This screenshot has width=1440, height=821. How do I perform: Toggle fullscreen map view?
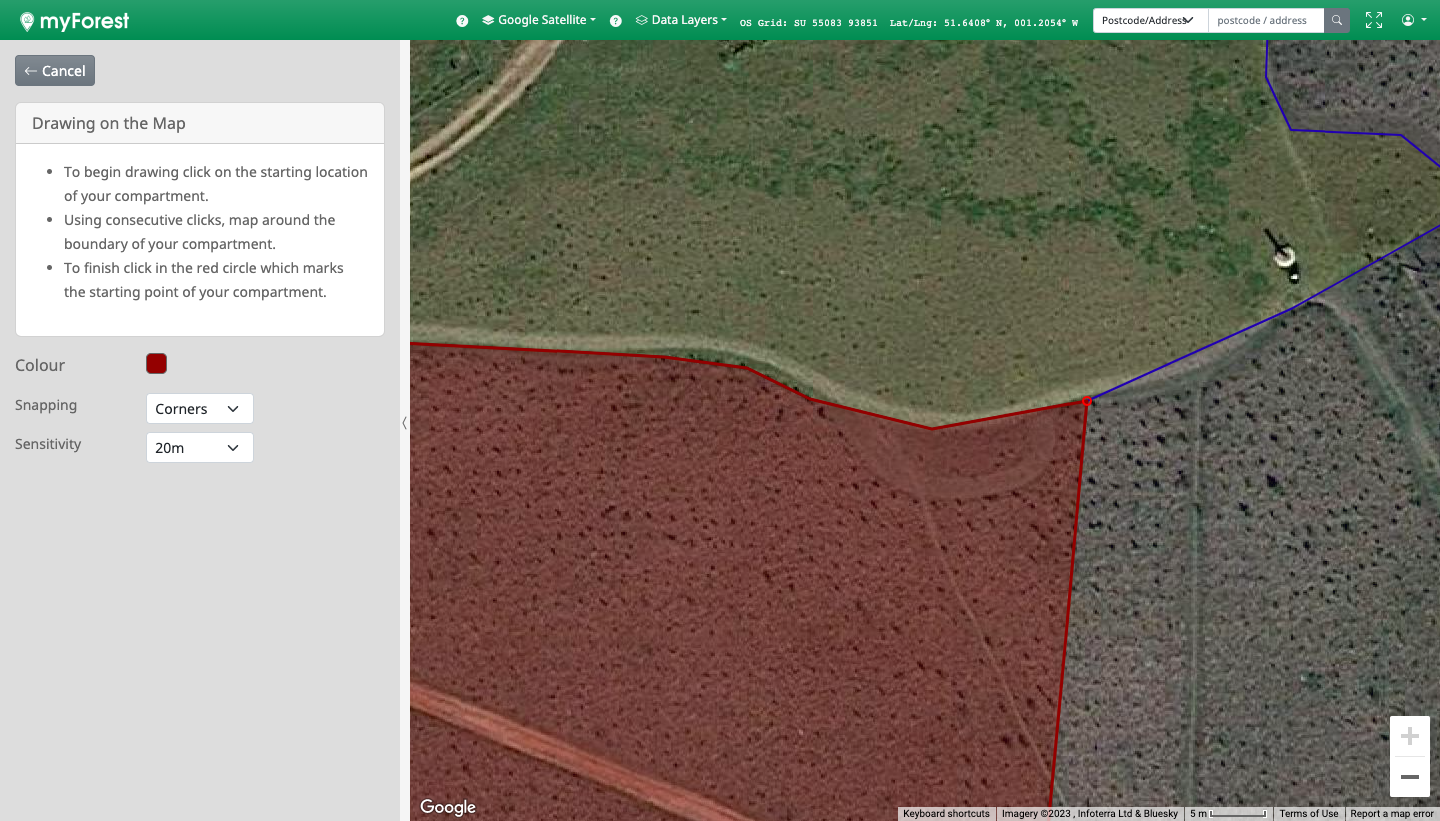coord(1374,20)
